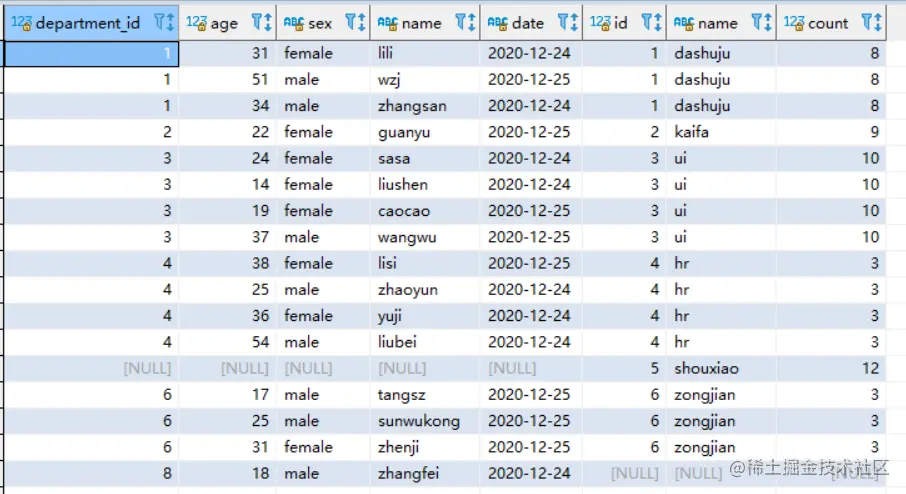This screenshot has height=494, width=906.
Task: Select the cell containing "wangwu"
Action: 425,237
